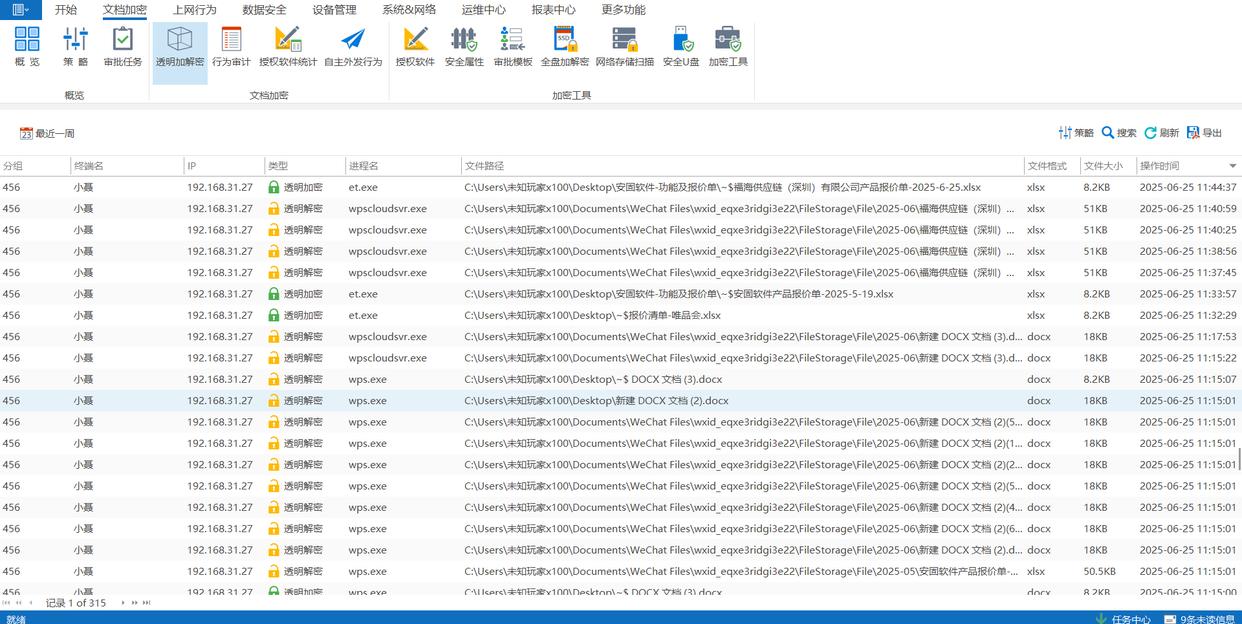Launch 网络存储扫描 from the ribbon
This screenshot has width=1242, height=624.
[x=625, y=47]
